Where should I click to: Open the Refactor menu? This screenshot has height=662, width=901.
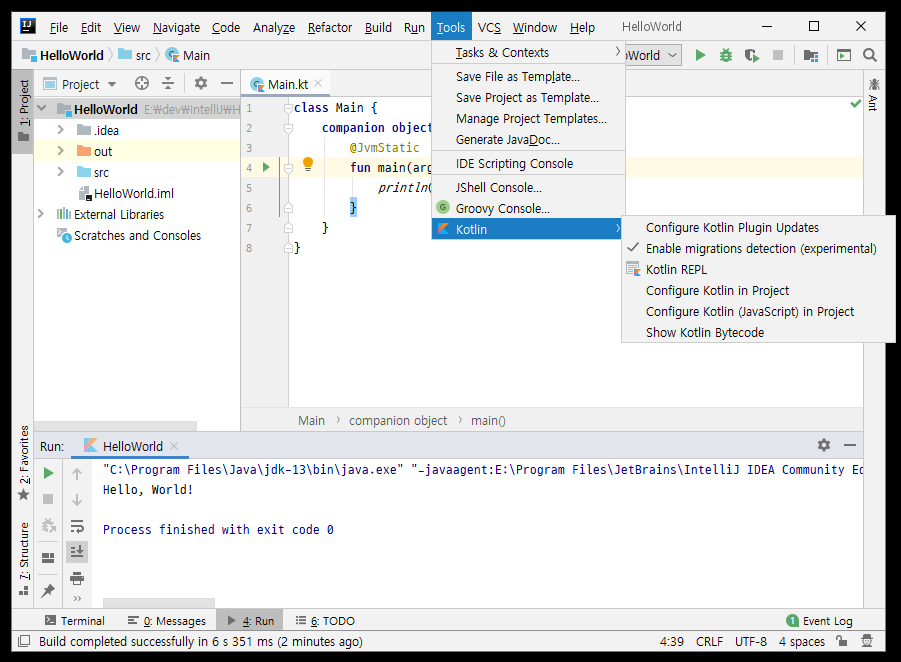[x=330, y=28]
